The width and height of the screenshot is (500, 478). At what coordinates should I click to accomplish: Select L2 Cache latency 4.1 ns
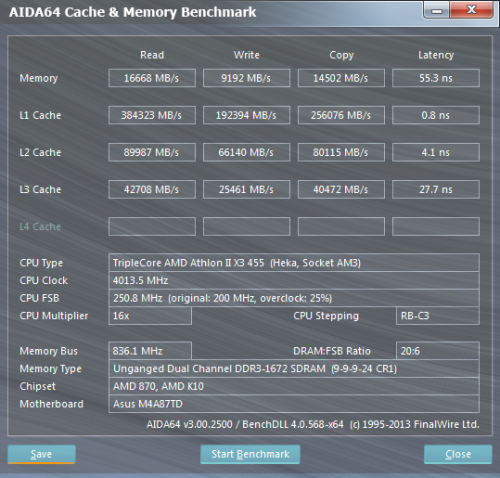436,152
